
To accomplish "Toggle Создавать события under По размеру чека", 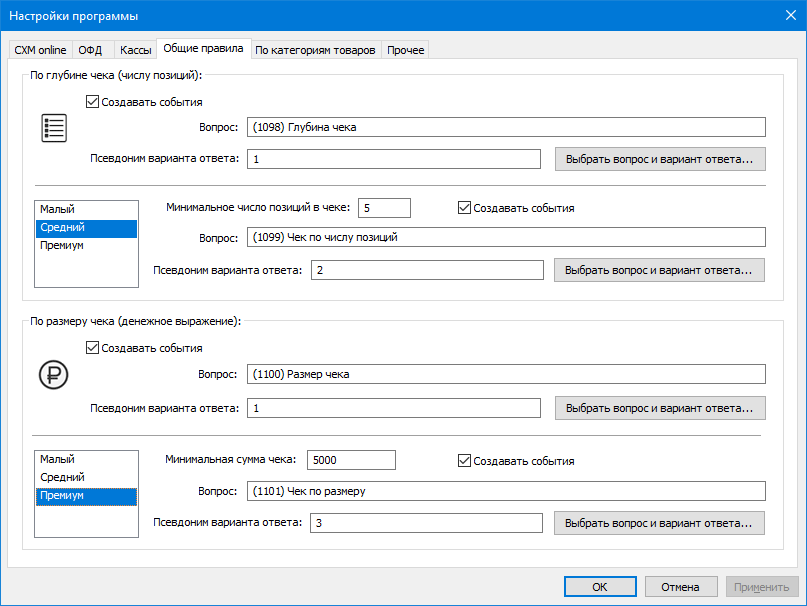I will (x=94, y=348).
